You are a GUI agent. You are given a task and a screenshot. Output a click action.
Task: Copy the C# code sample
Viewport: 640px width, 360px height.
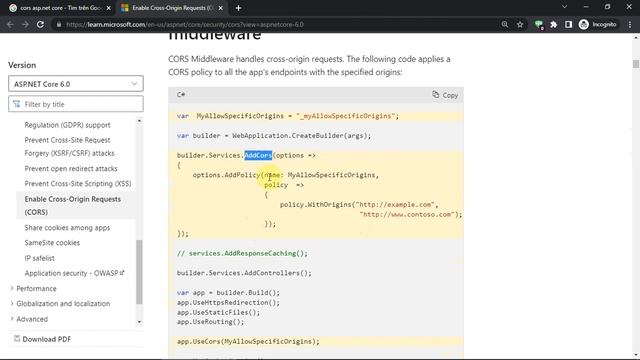(x=445, y=95)
